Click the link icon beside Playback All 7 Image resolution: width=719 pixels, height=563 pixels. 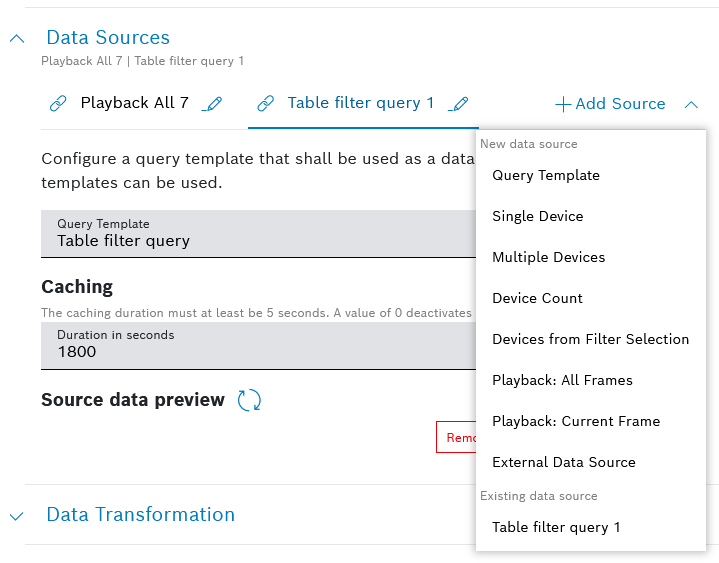[58, 103]
